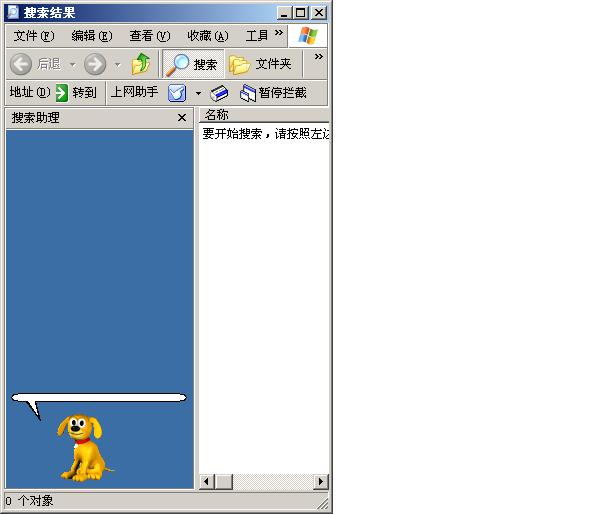Screen dimensions: 594x514
Task: Open the 编辑(E) menu
Action: point(92,36)
